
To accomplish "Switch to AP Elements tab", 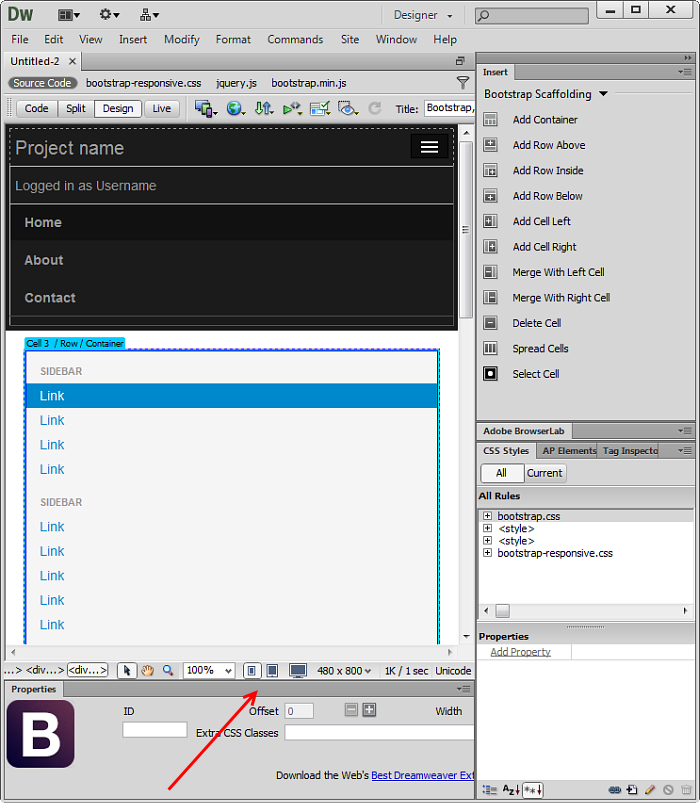I will tap(568, 451).
